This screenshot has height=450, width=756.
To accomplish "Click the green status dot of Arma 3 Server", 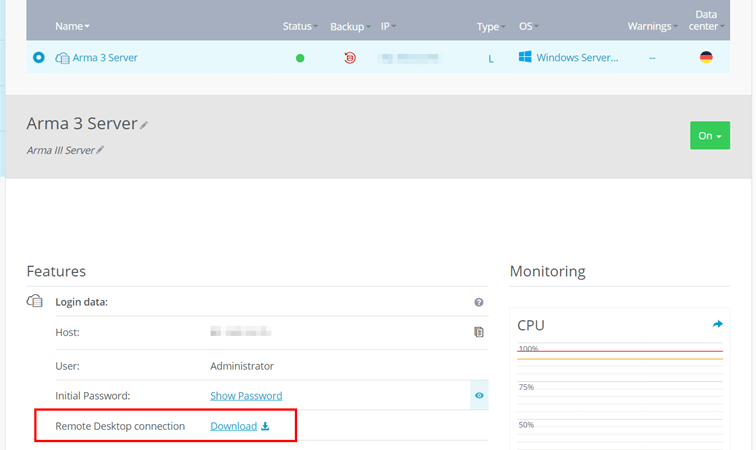I will (300, 58).
